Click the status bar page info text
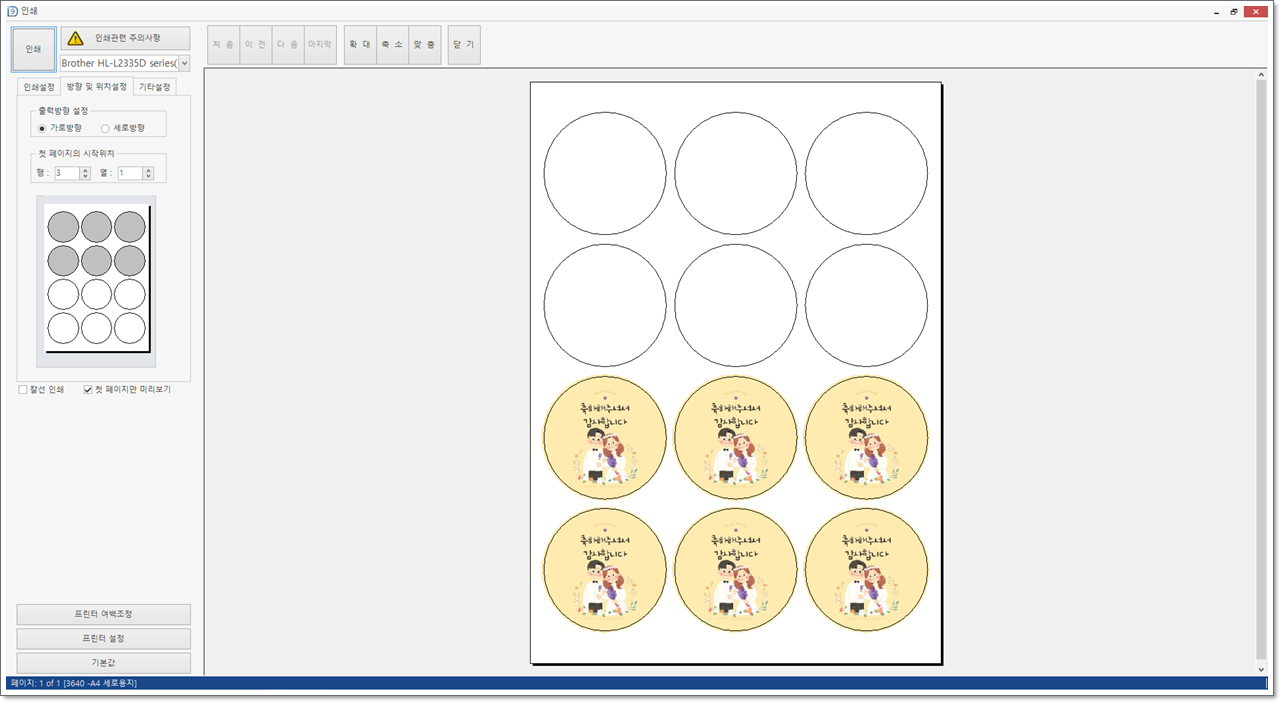1280x702 pixels. pyautogui.click(x=73, y=683)
